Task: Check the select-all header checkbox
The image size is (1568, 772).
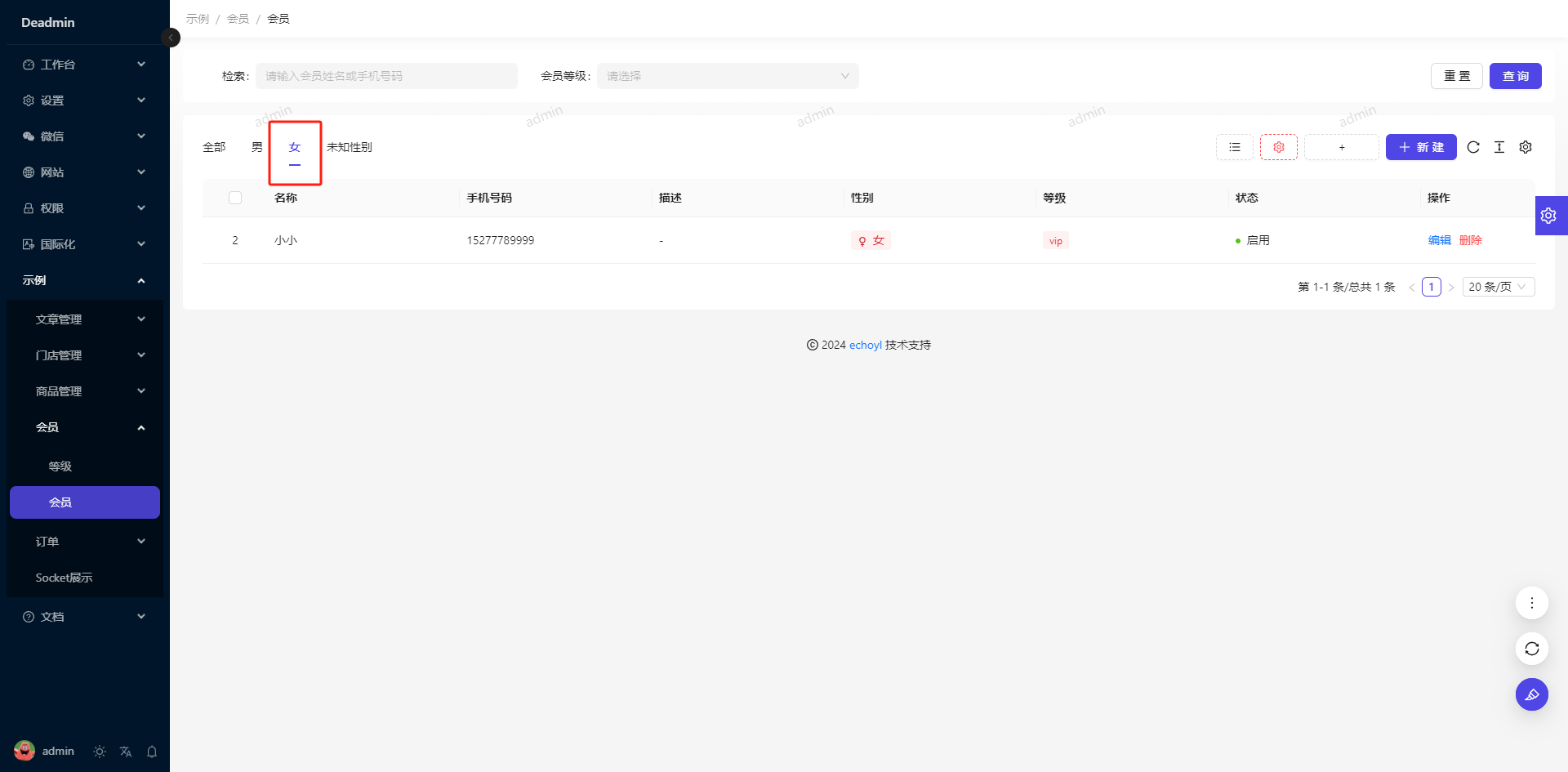Action: pos(235,198)
